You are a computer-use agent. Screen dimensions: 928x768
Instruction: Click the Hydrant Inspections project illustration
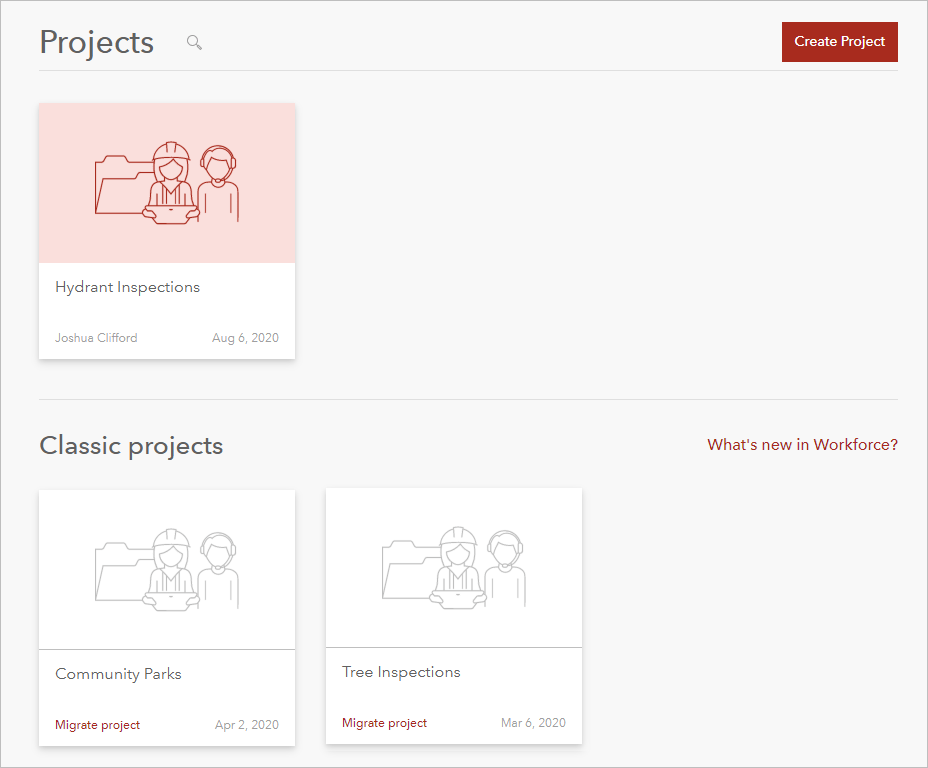pyautogui.click(x=166, y=183)
